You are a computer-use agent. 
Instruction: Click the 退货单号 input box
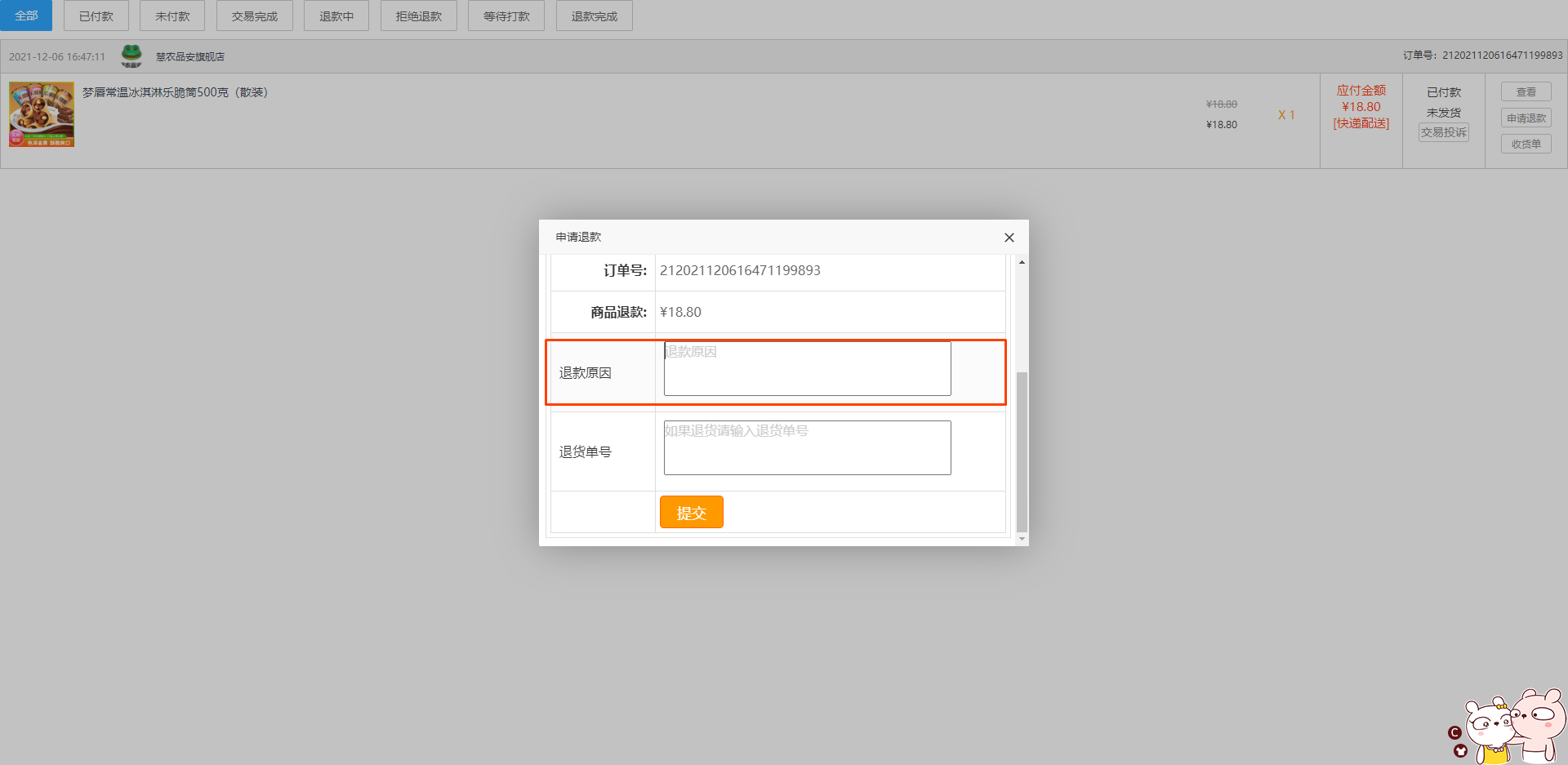click(x=807, y=447)
